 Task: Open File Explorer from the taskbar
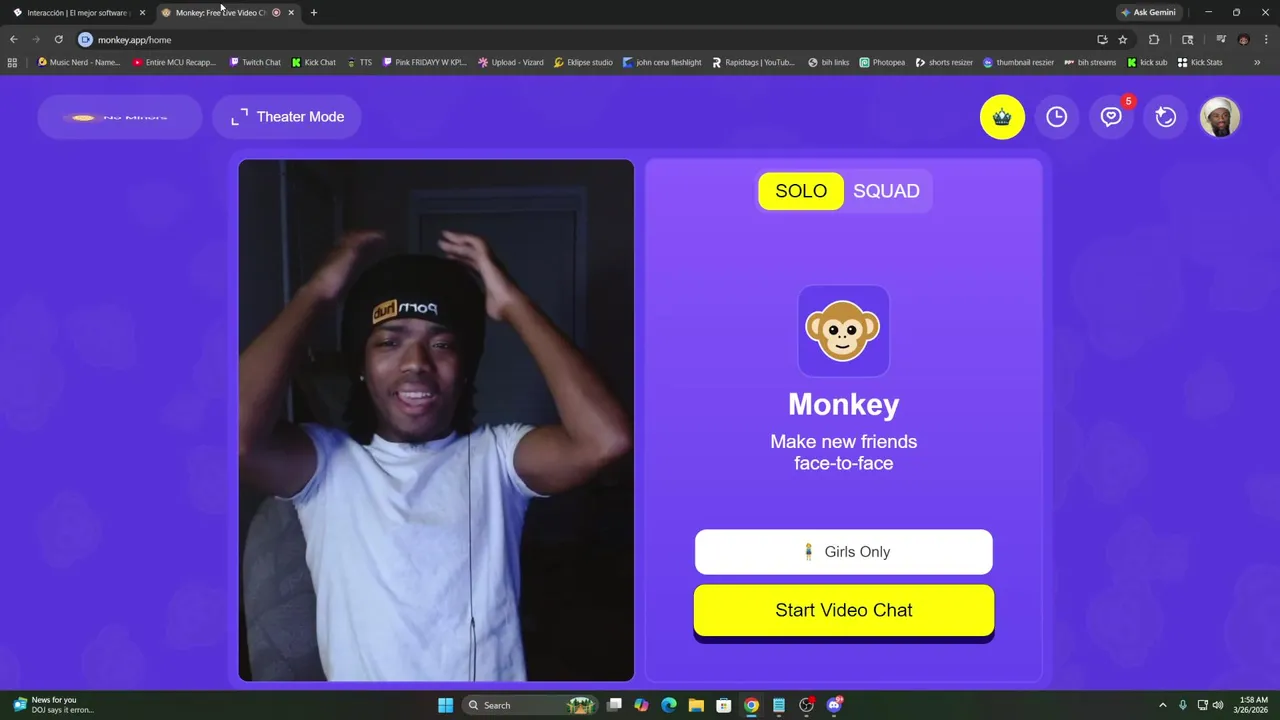(696, 705)
